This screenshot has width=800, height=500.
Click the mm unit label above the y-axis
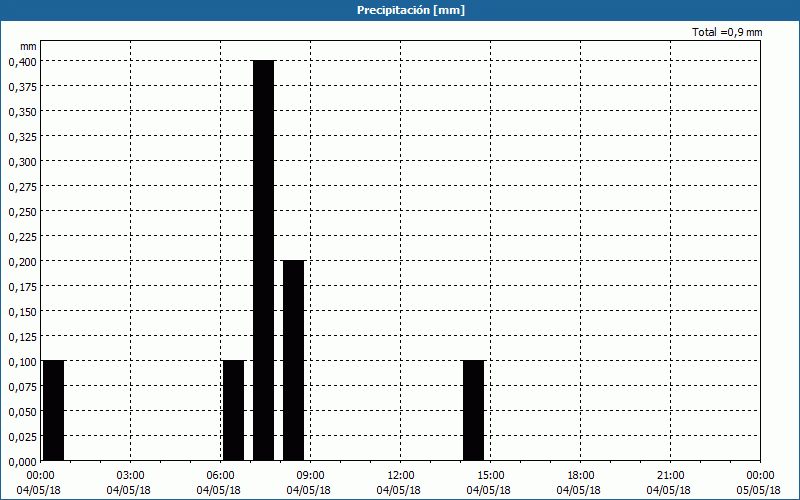28,46
